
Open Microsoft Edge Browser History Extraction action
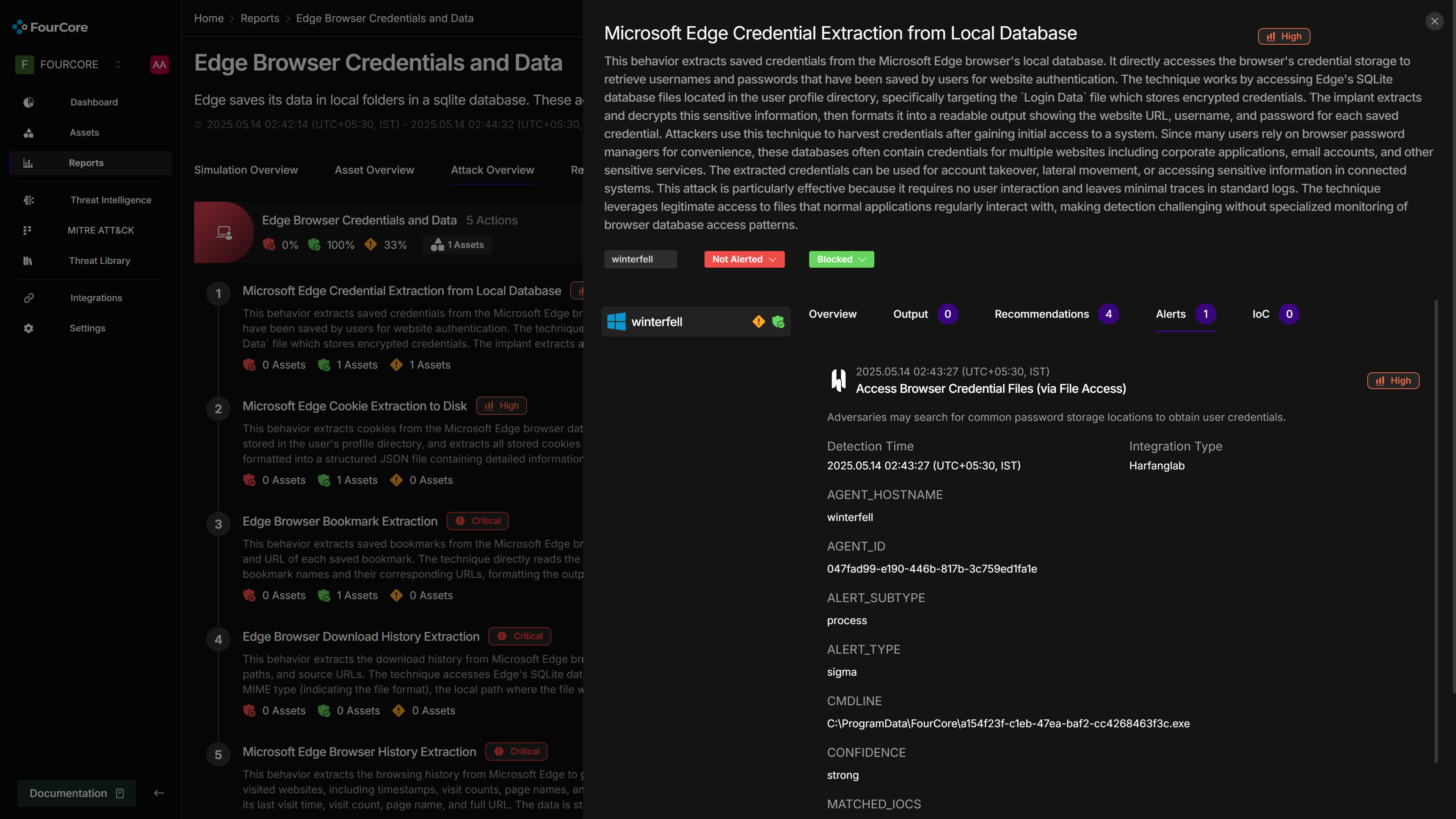click(x=359, y=752)
